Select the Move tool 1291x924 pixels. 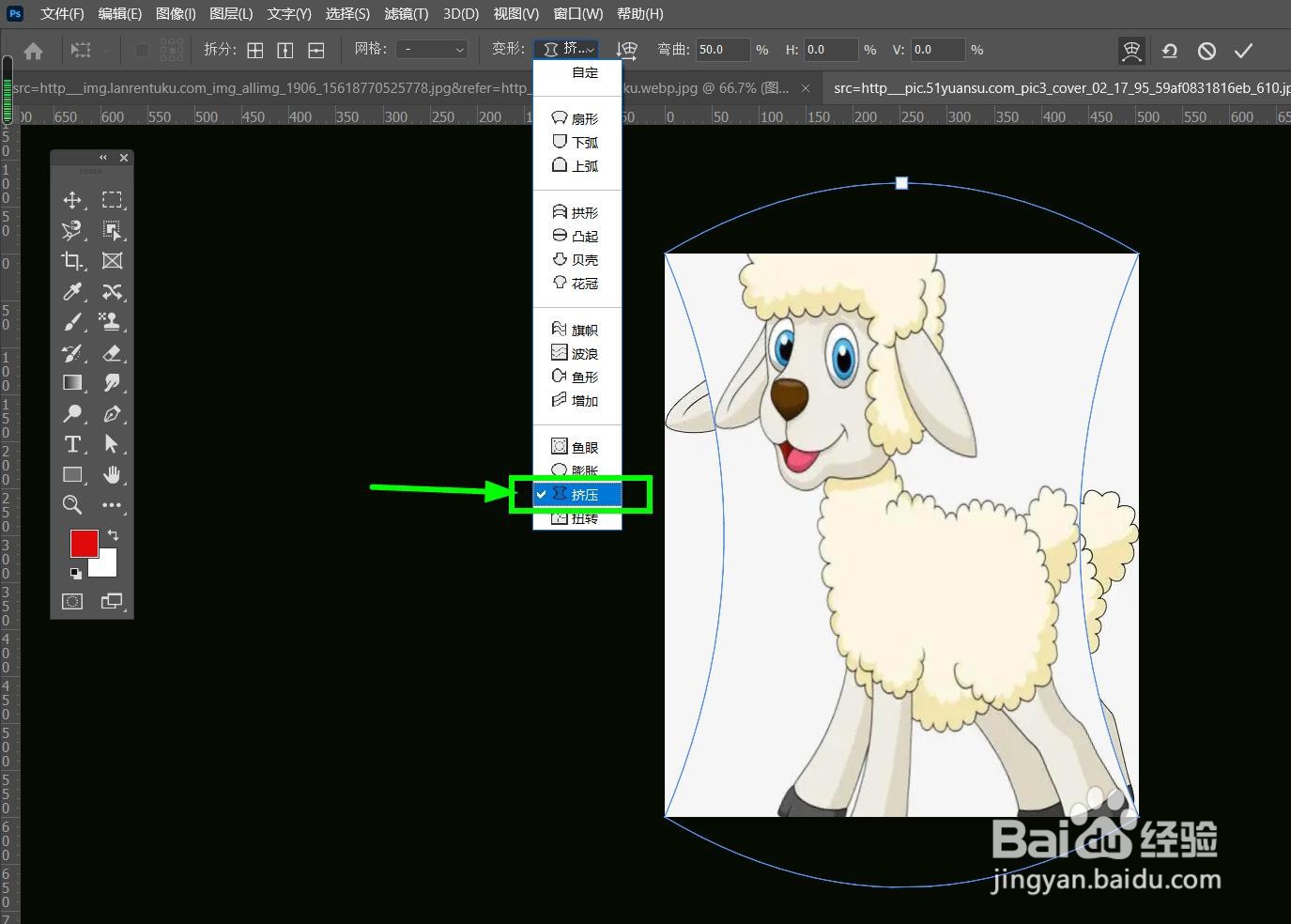72,200
